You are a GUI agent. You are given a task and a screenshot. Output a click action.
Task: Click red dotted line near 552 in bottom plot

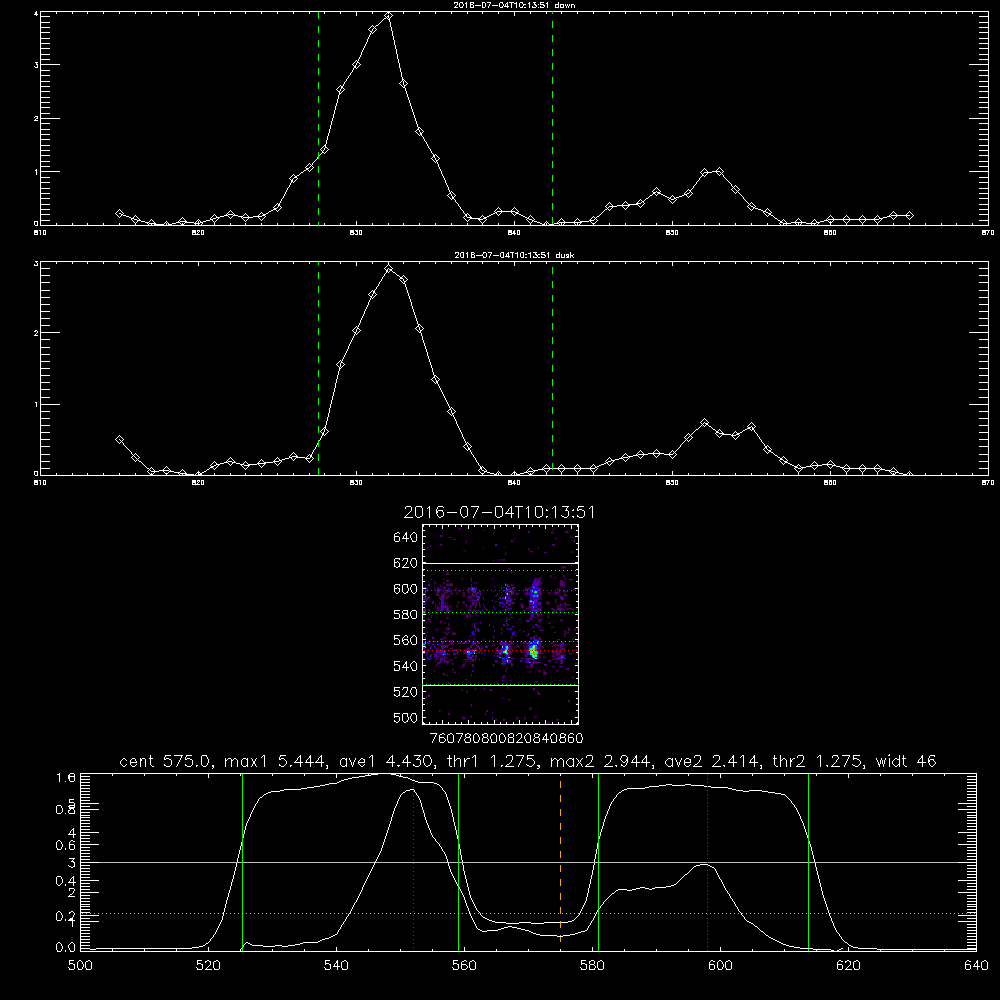point(414,862)
